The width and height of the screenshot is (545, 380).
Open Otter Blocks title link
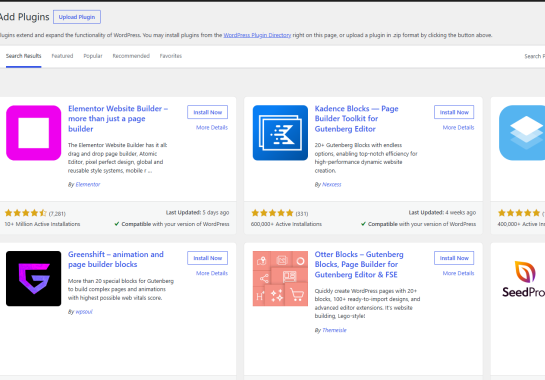pyautogui.click(x=359, y=264)
